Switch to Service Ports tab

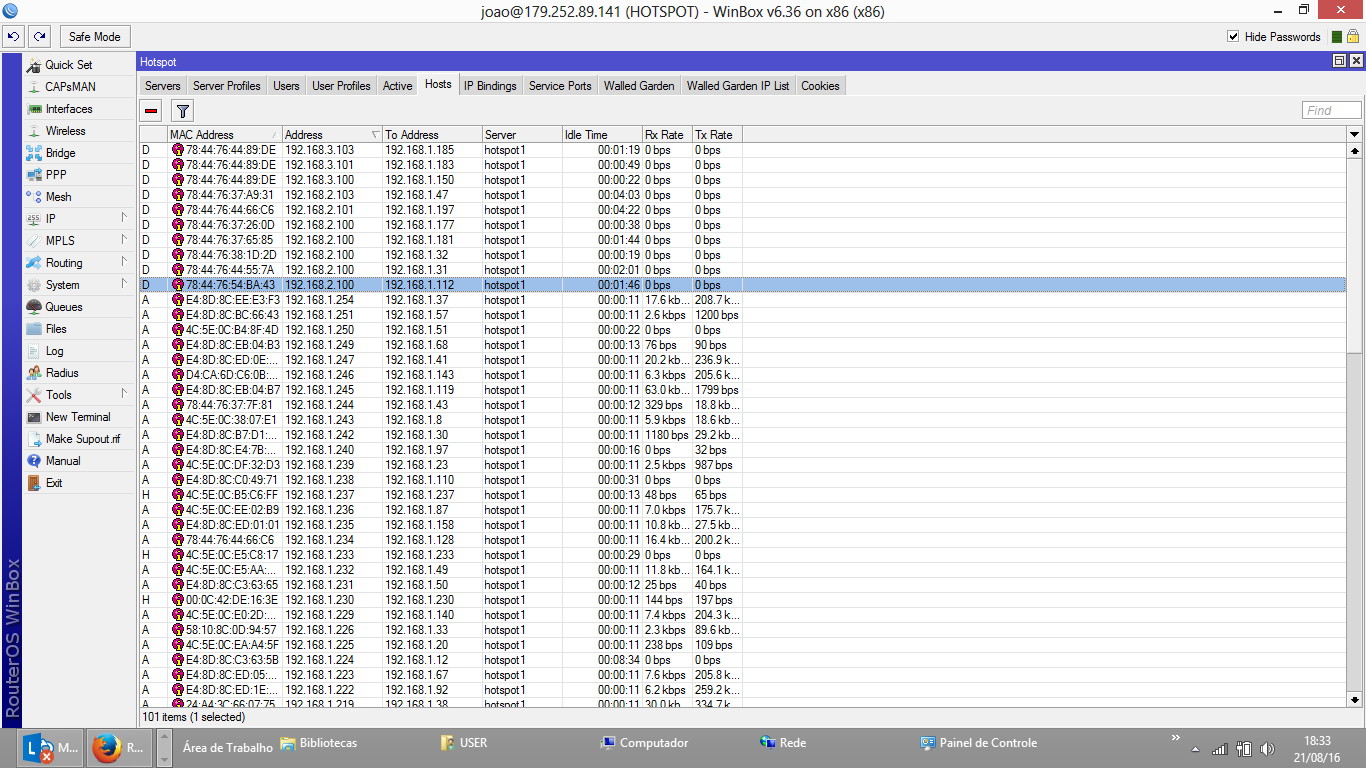560,86
